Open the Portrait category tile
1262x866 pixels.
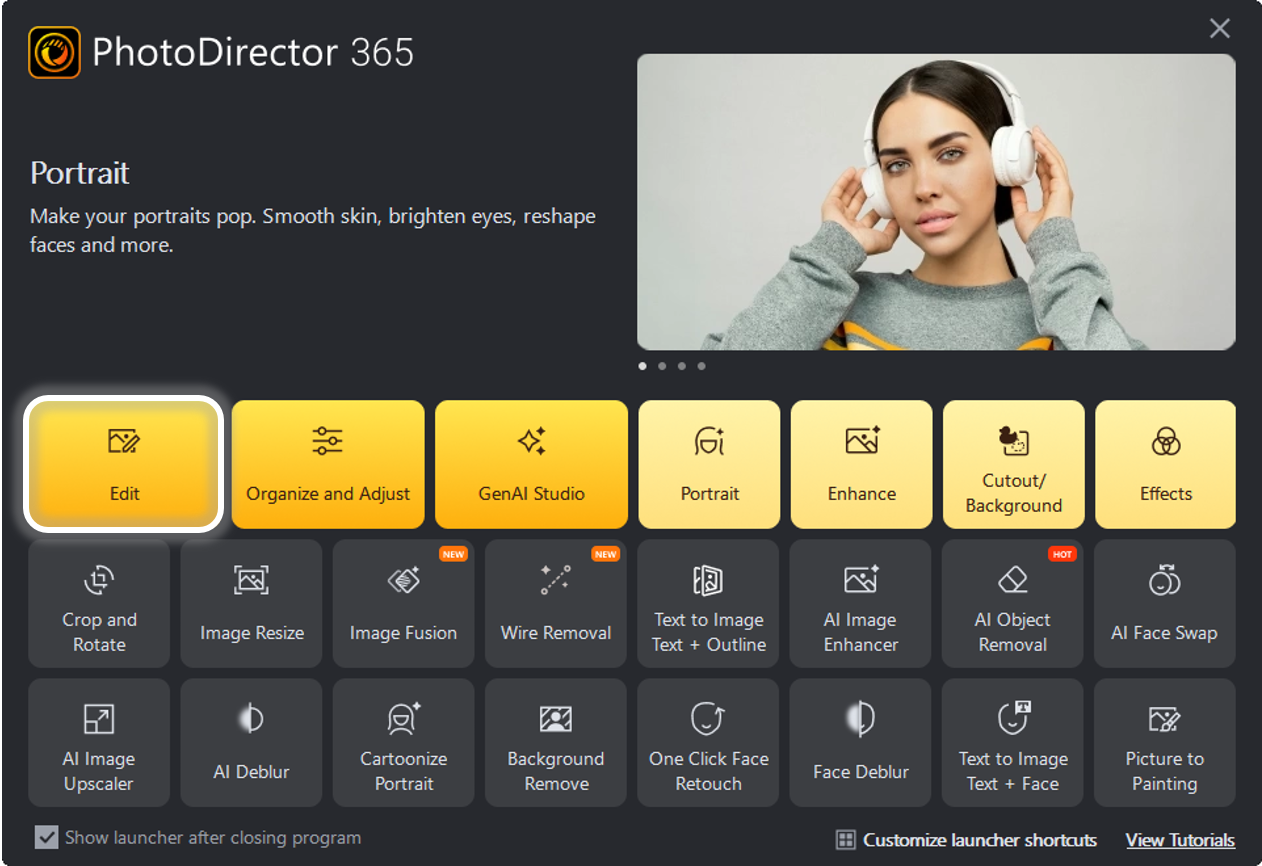pos(709,464)
